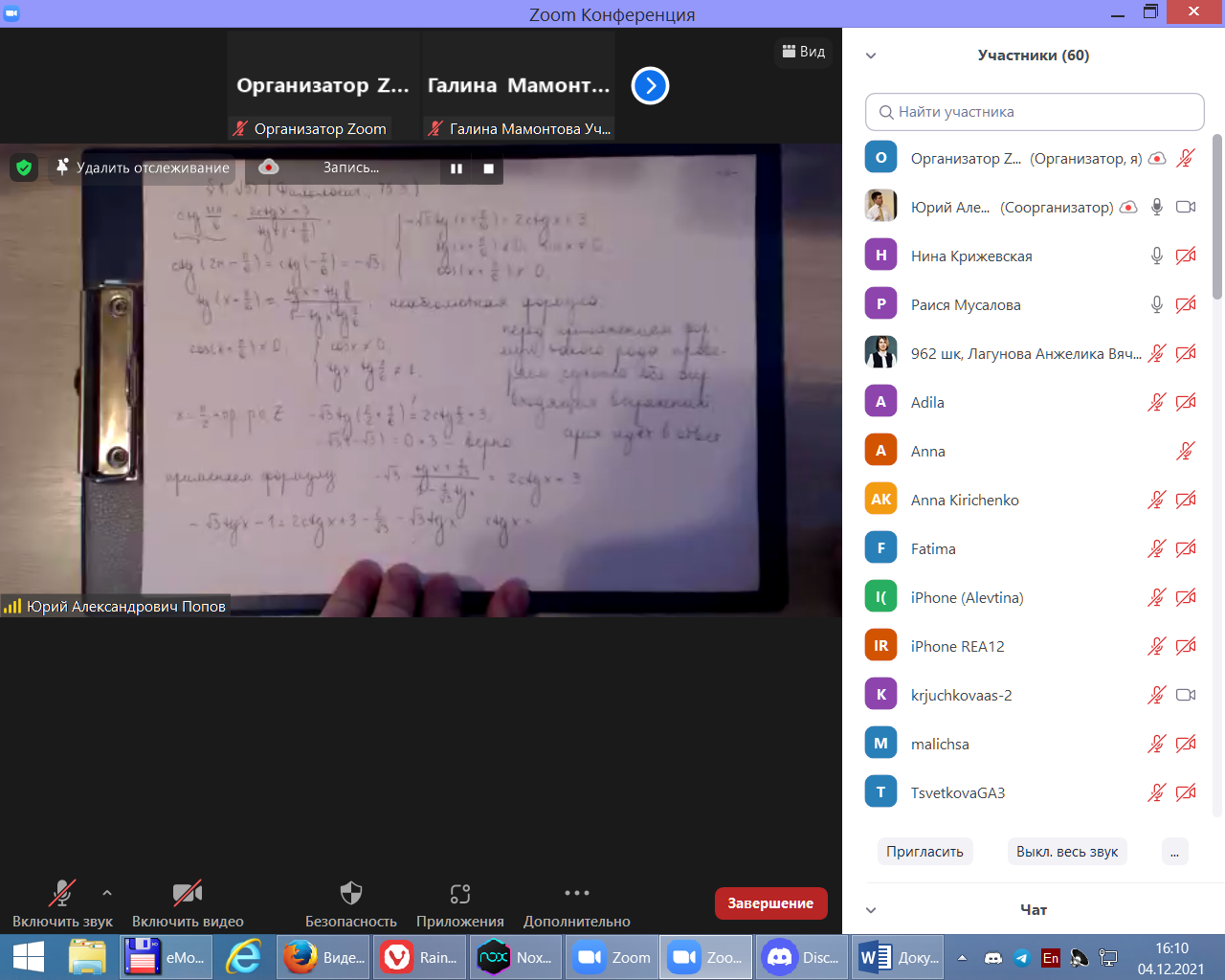Click the recording icon in Юрий Але row
1225x980 pixels.
click(1128, 208)
